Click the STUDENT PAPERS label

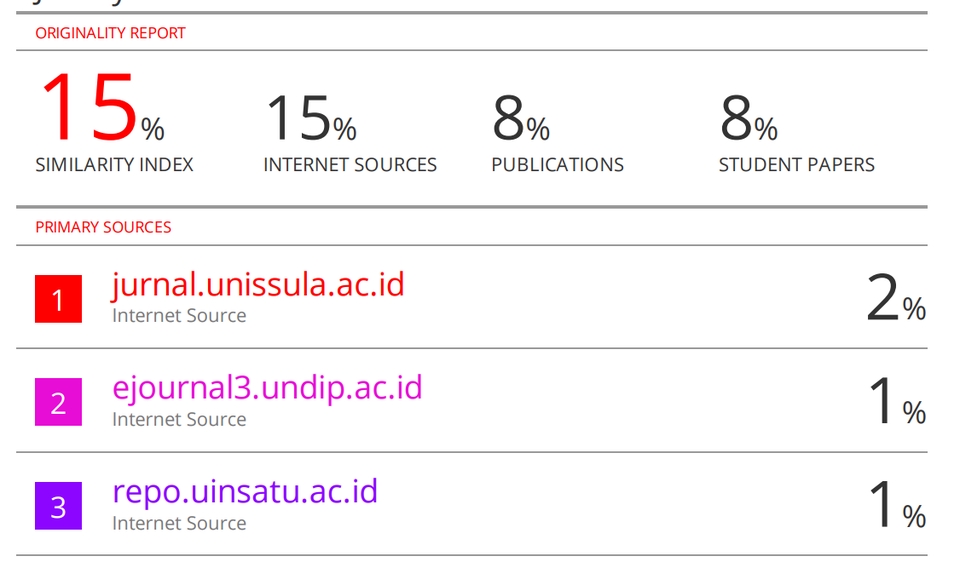click(797, 165)
